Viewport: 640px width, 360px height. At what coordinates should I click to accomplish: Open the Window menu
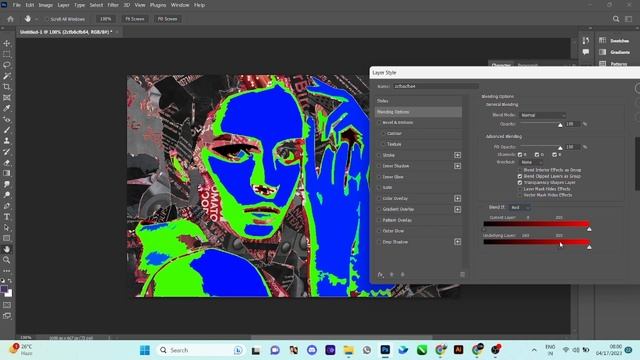(180, 5)
